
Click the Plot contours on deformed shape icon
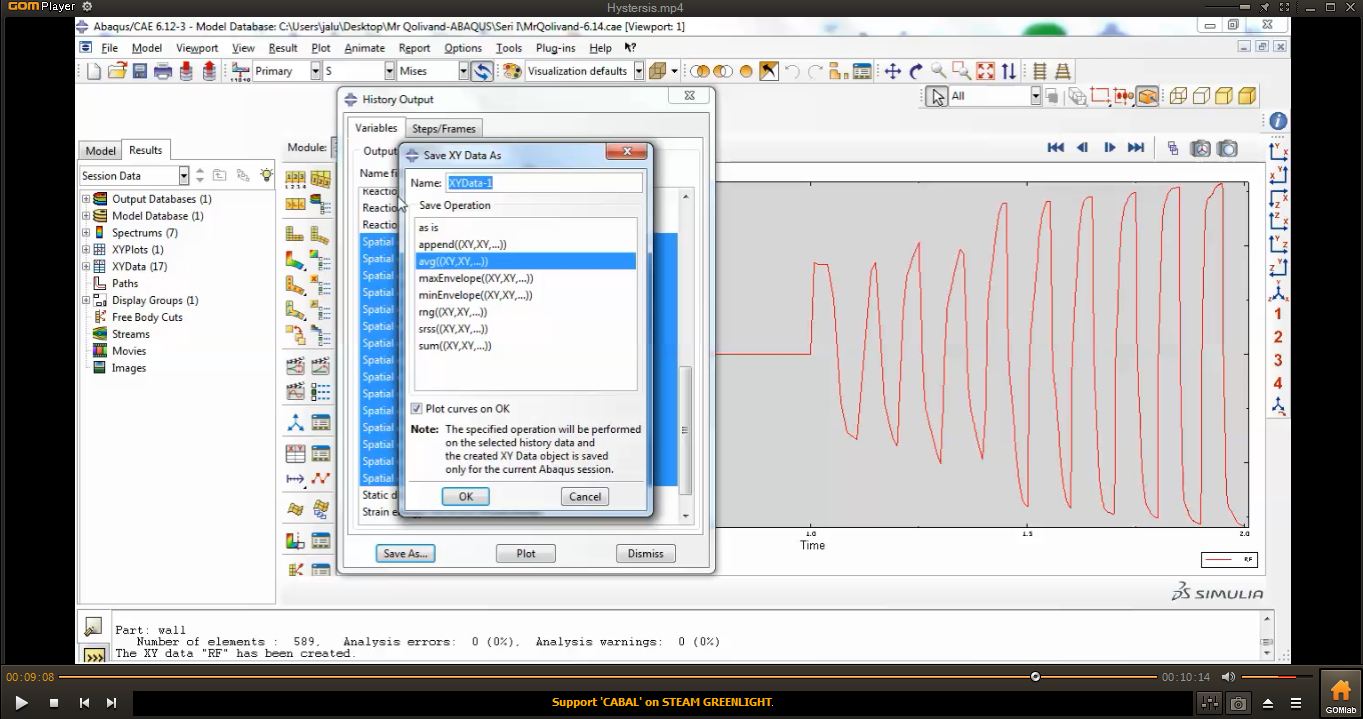pyautogui.click(x=296, y=260)
